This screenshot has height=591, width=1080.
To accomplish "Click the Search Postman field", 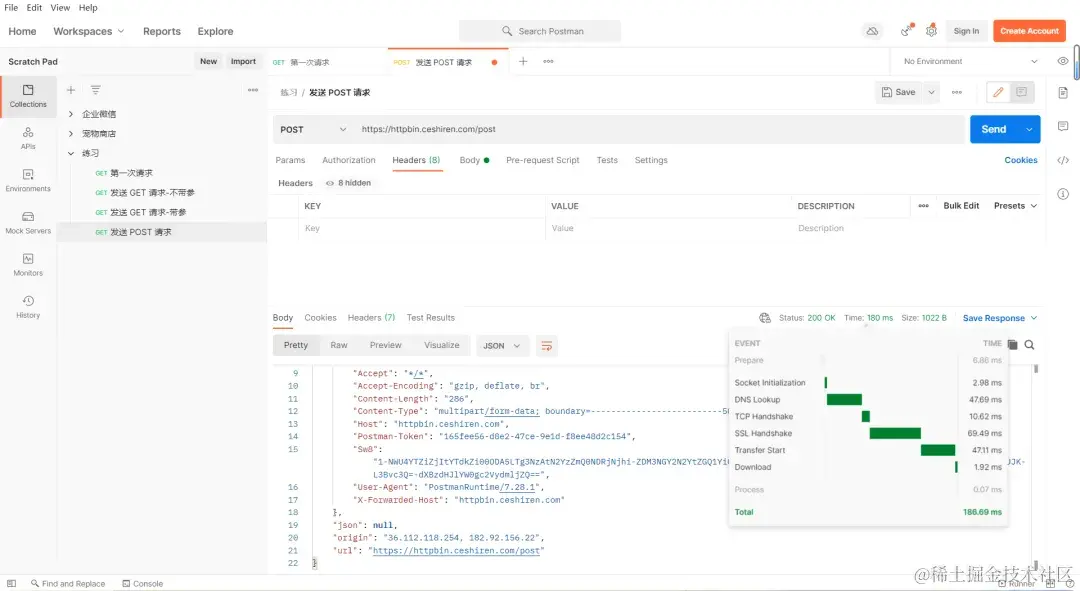I will point(540,31).
